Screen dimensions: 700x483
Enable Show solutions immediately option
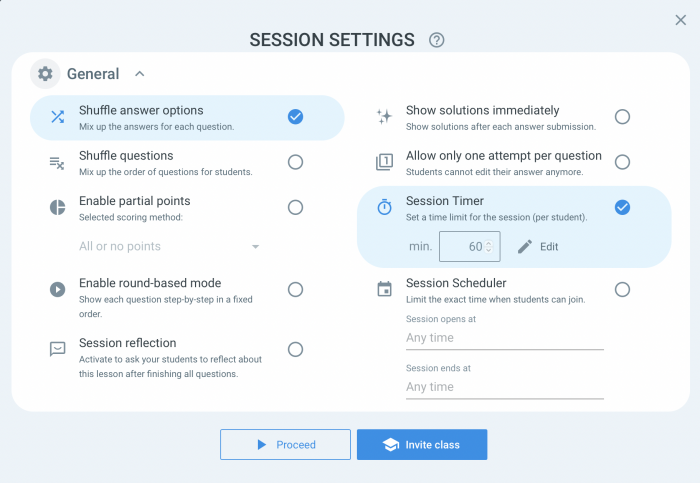pyautogui.click(x=622, y=117)
